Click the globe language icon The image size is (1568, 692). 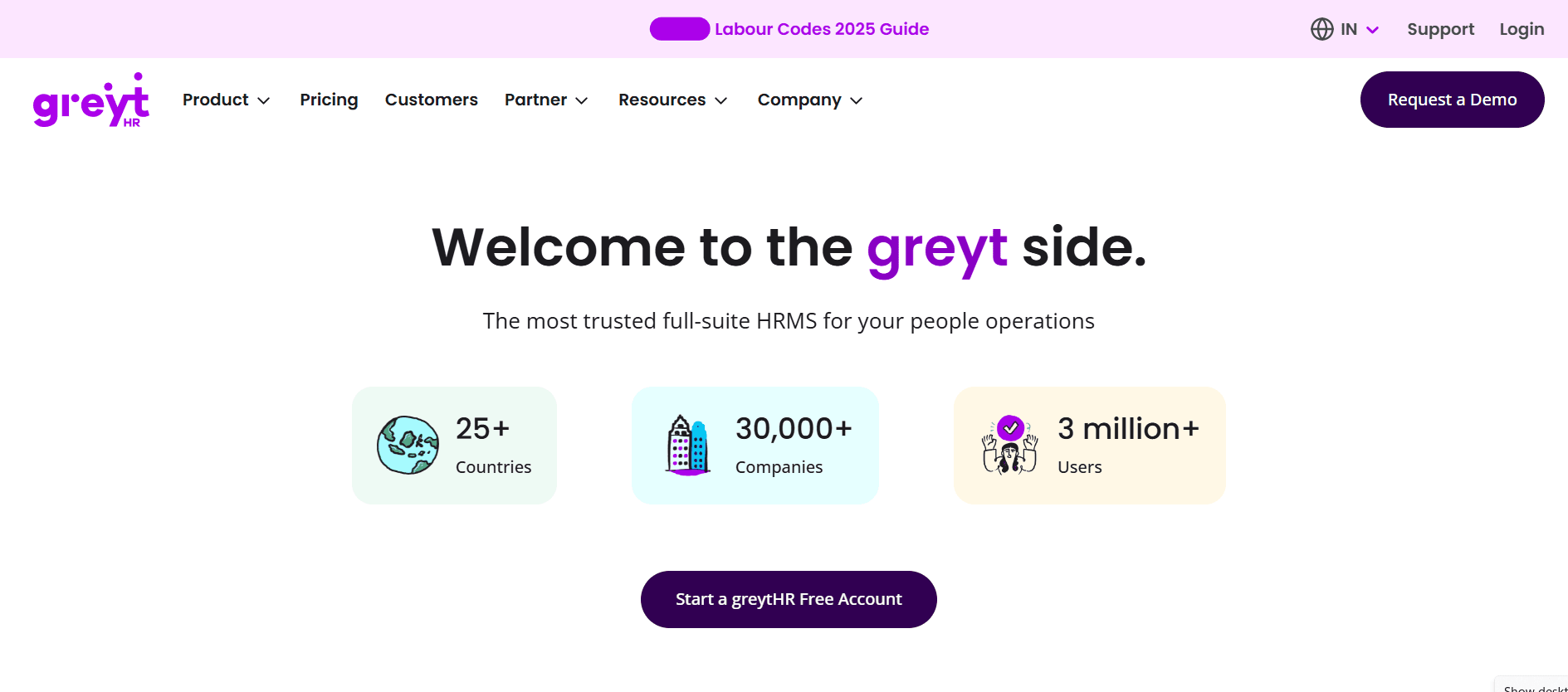click(x=1321, y=29)
